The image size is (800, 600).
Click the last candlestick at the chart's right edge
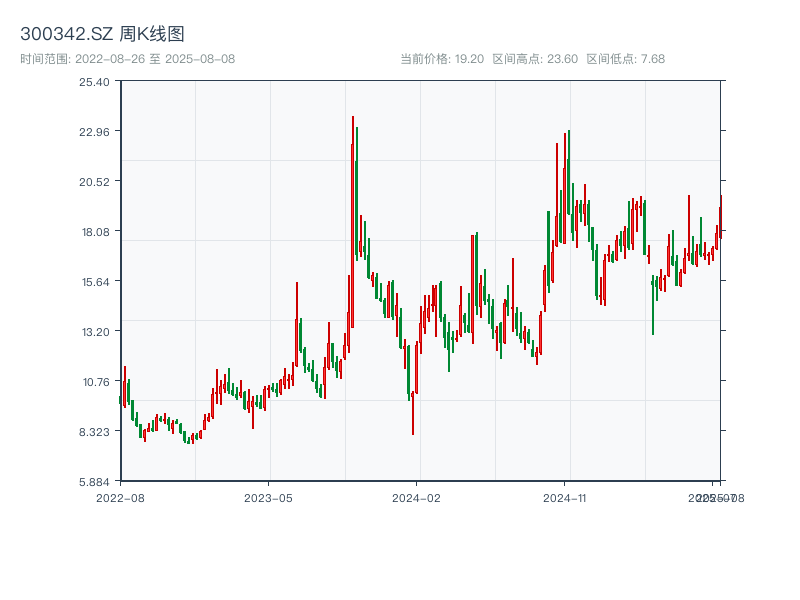(719, 215)
